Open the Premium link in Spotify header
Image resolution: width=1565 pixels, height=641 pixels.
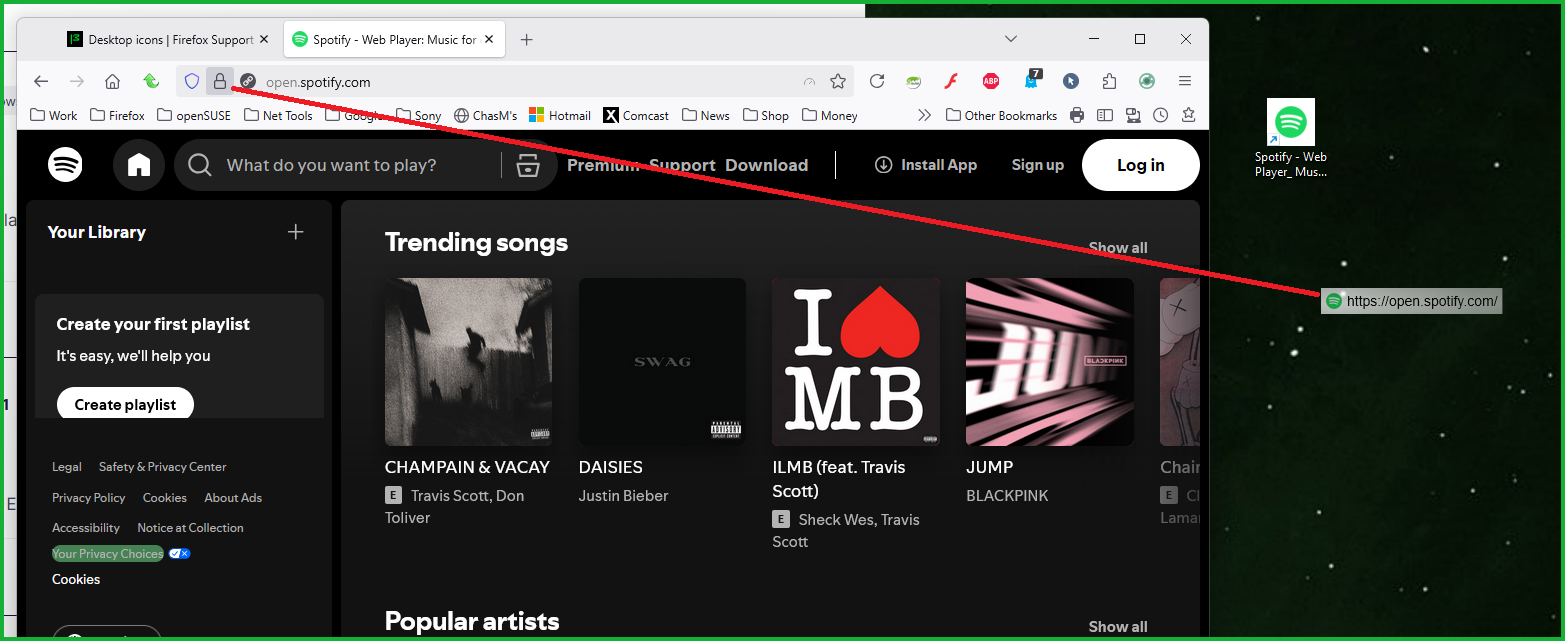(x=603, y=165)
